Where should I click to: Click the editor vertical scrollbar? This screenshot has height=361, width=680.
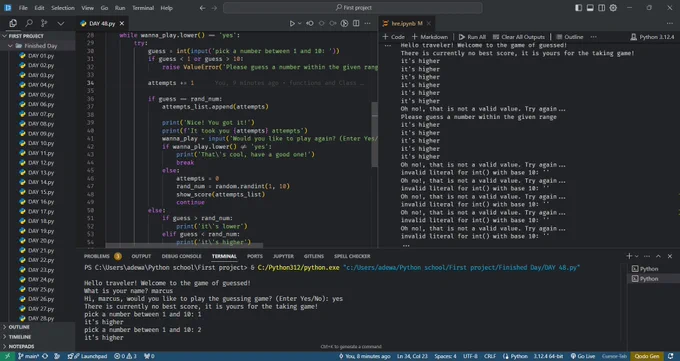pos(375,135)
